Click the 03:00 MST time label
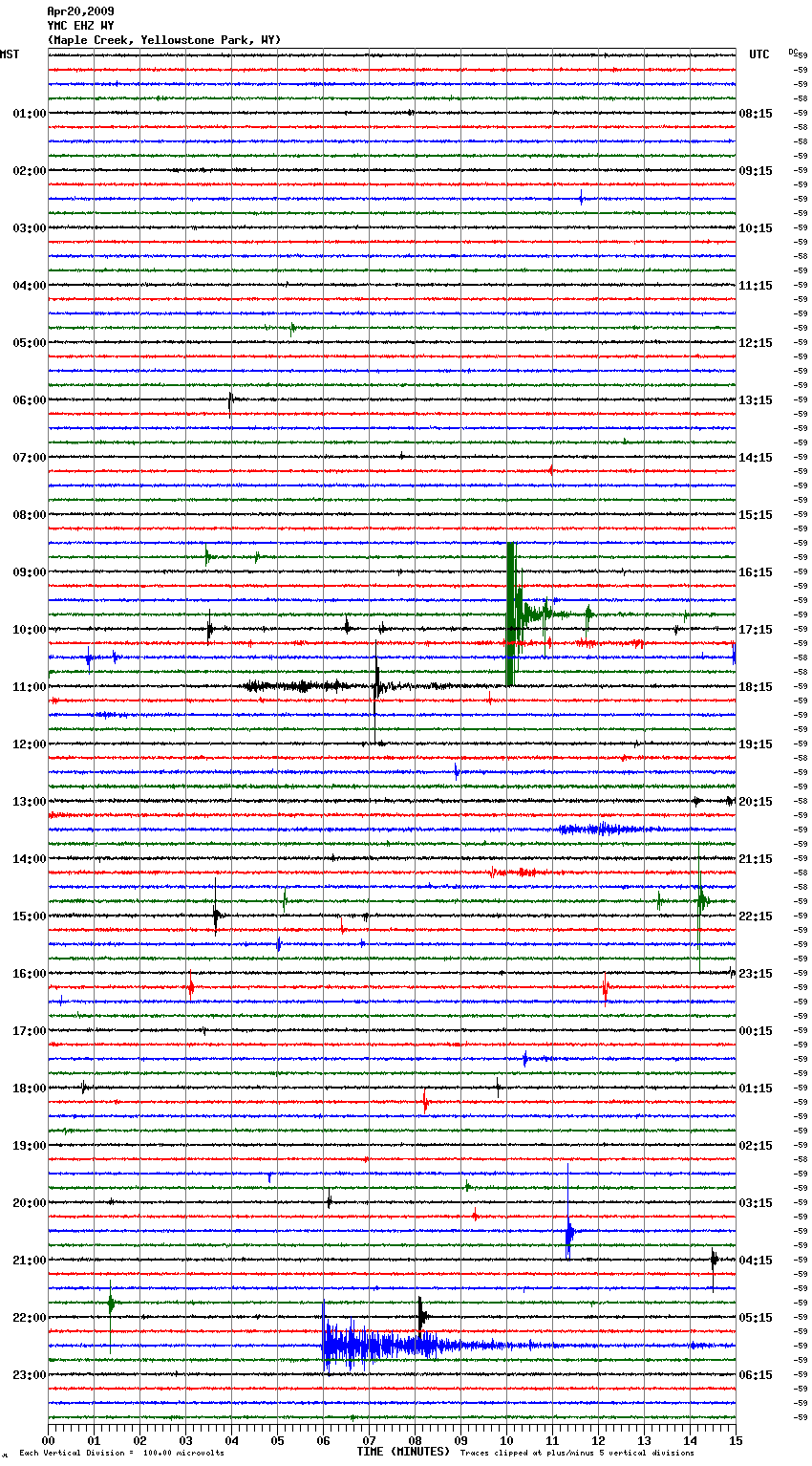 30,228
